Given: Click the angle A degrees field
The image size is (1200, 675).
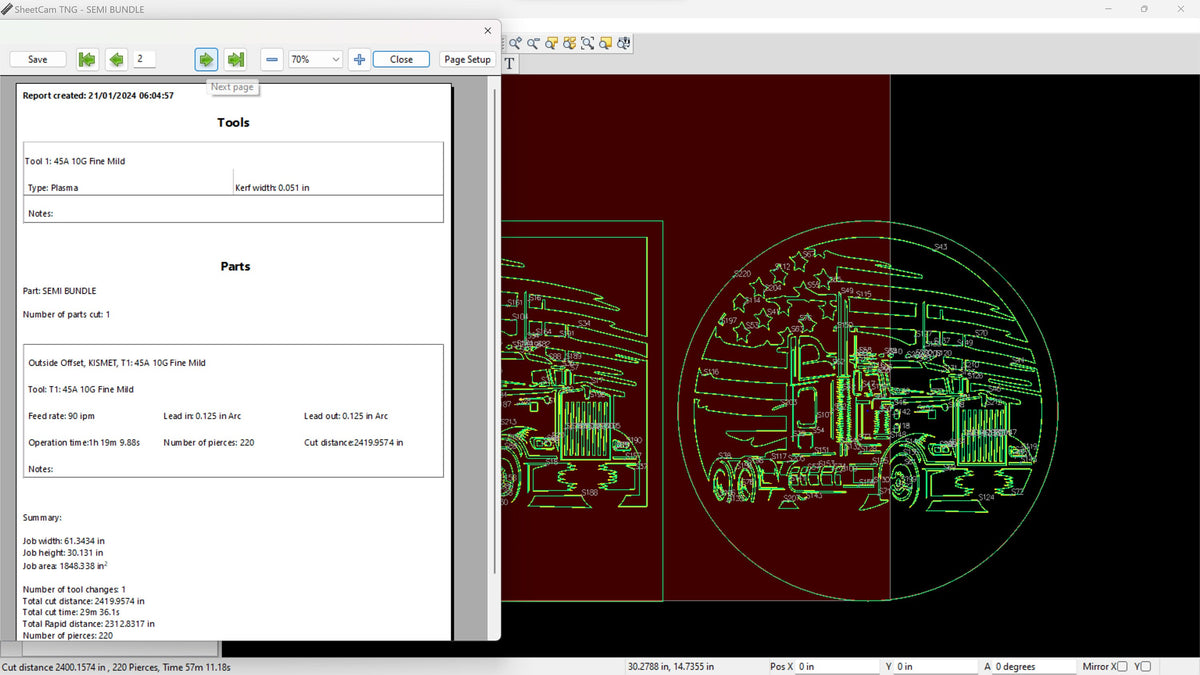Looking at the screenshot, I should click(x=1034, y=667).
